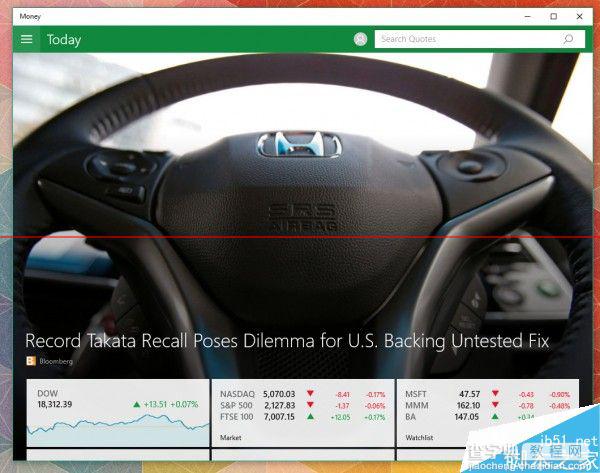Click the DOW green up arrow

[x=137, y=404]
